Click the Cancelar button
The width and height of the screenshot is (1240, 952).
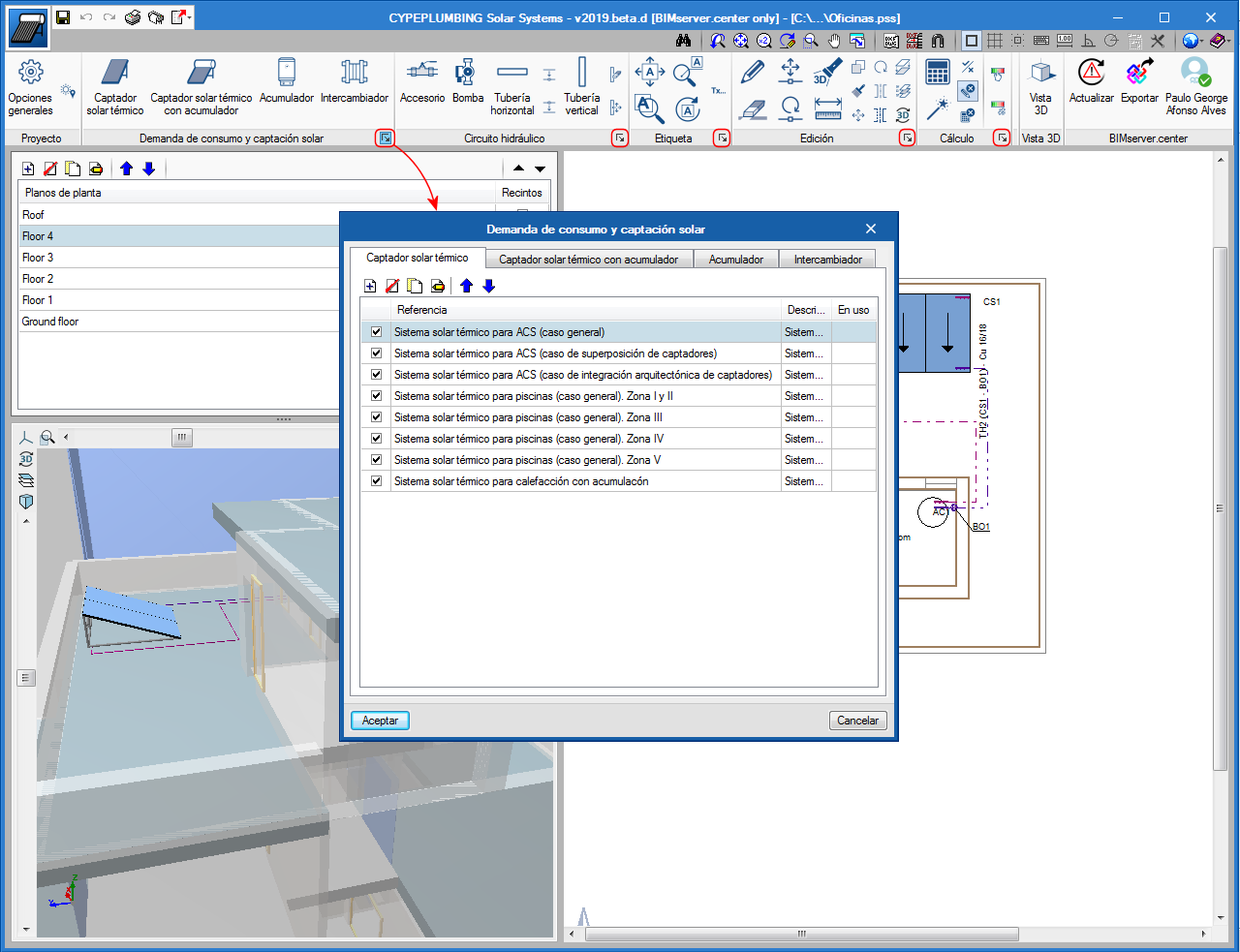857,721
